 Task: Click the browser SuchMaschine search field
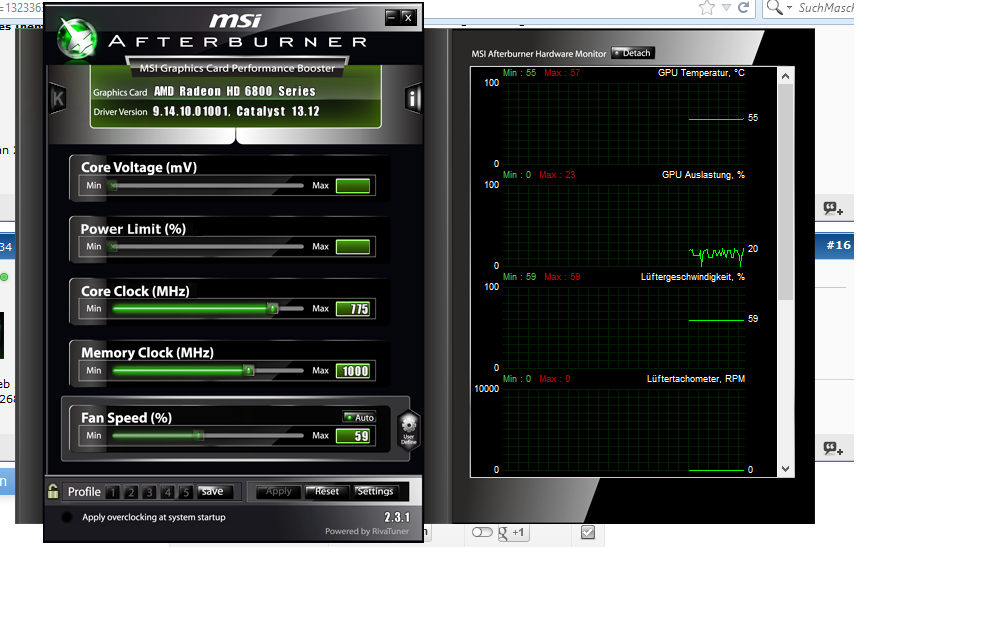pos(825,8)
